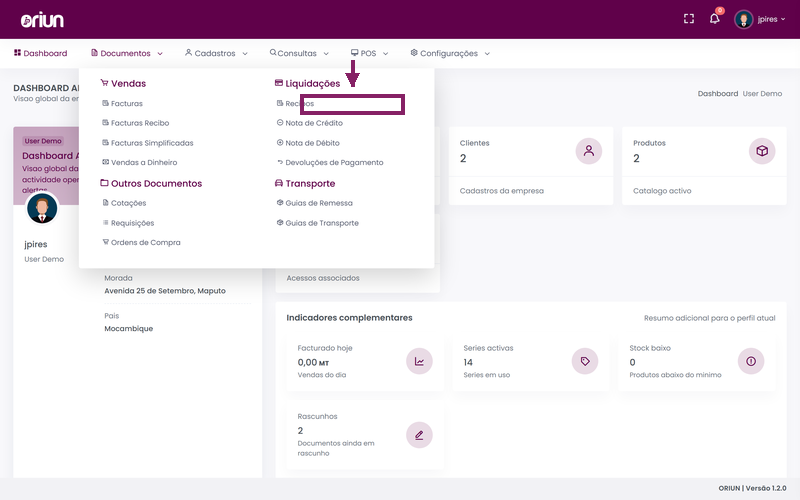Go to Dashboard menu item
The image size is (800, 500).
tap(40, 53)
